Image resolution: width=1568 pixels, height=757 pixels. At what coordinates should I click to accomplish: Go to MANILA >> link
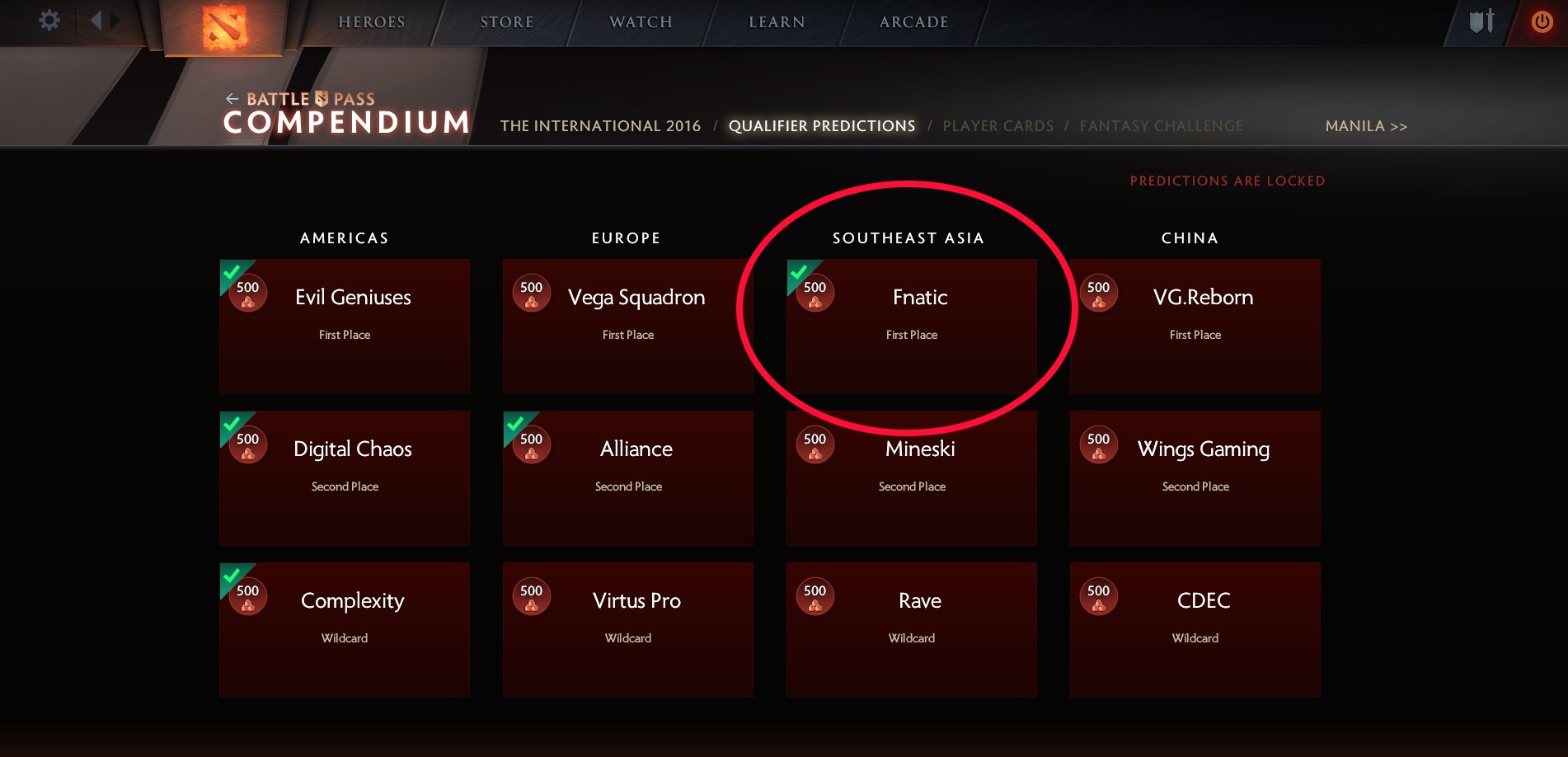[x=1366, y=126]
